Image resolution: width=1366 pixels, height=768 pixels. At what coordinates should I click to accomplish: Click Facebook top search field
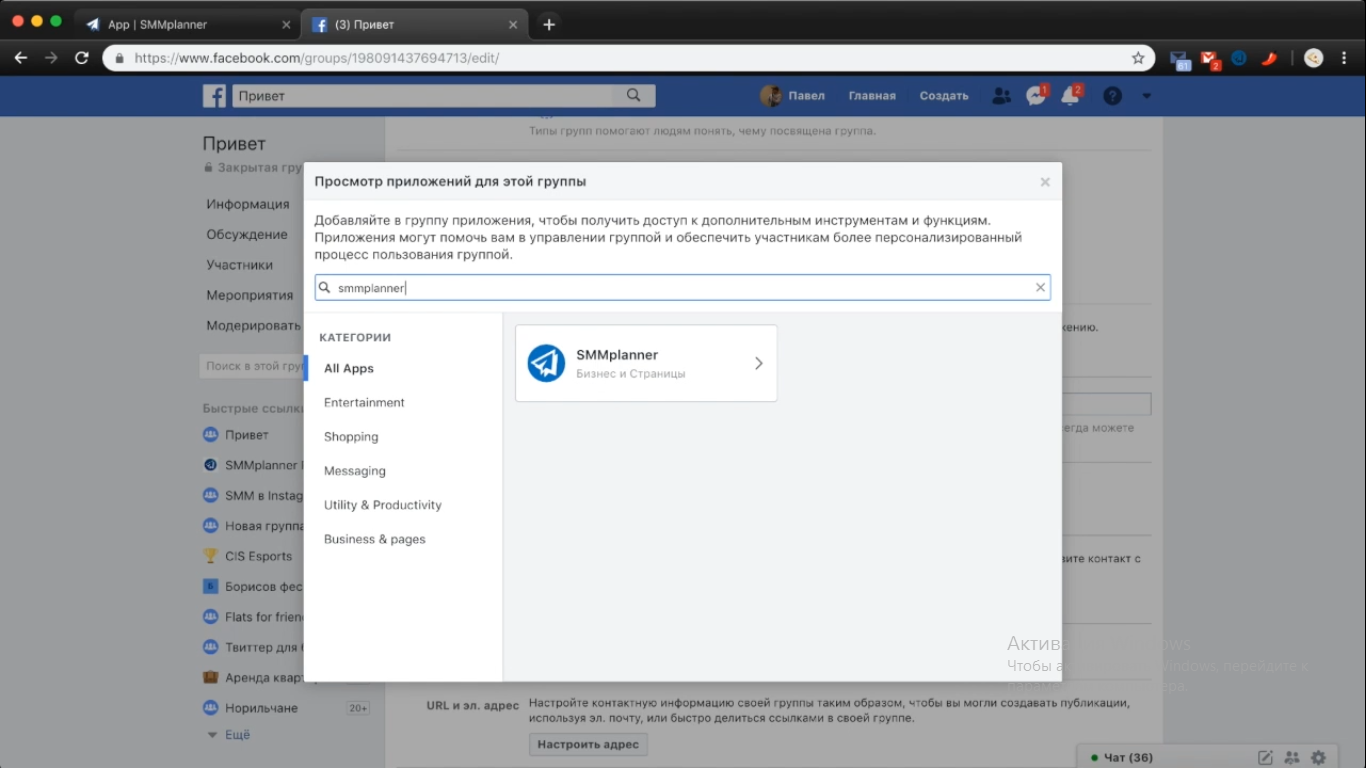pyautogui.click(x=422, y=96)
